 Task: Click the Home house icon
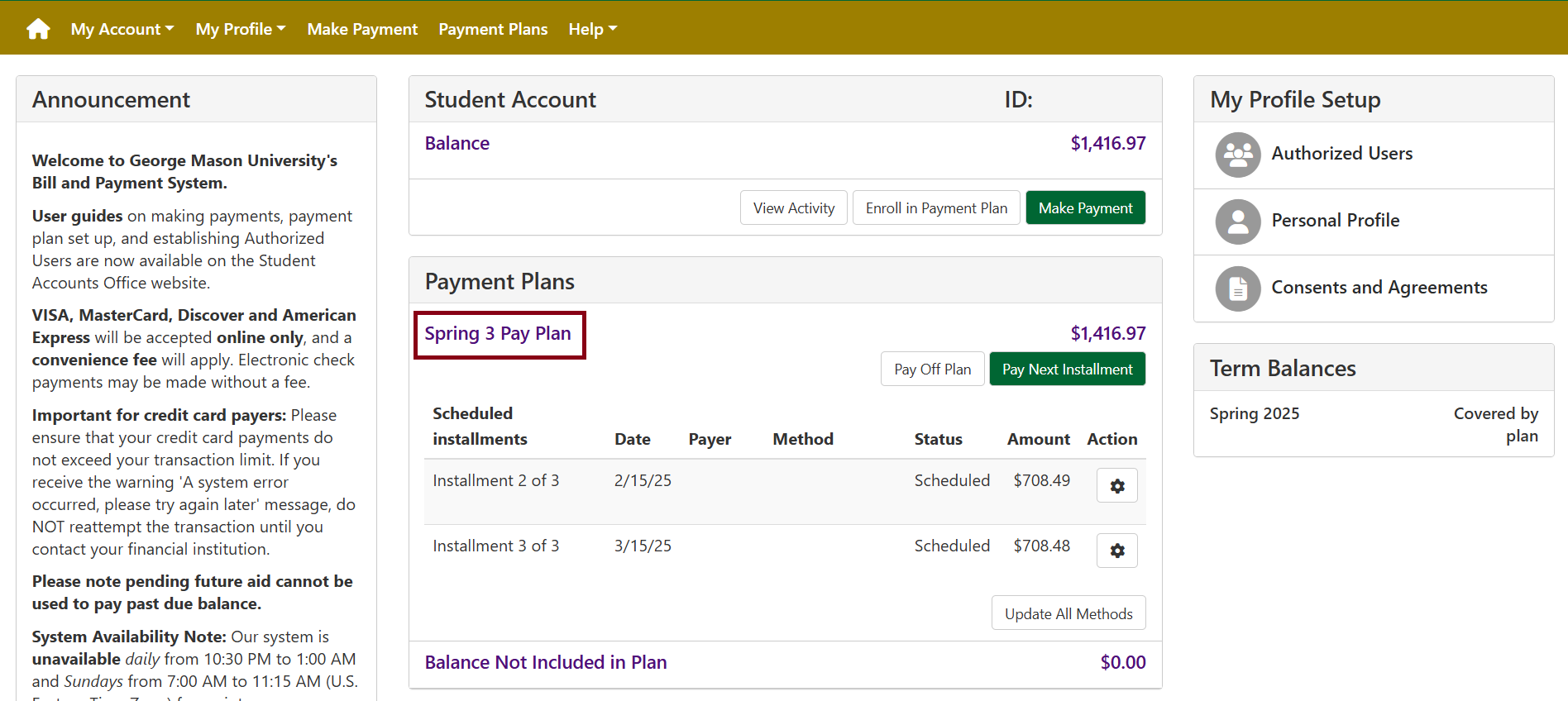point(38,29)
